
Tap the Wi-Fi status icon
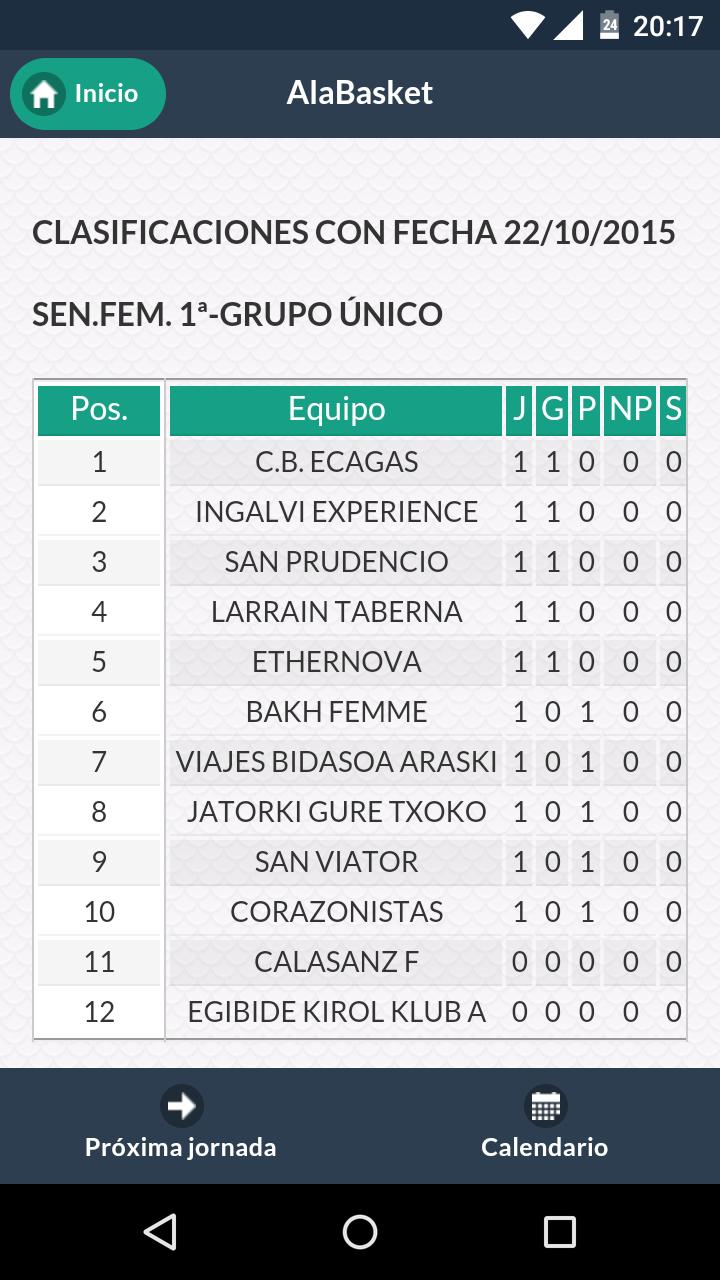(x=526, y=25)
